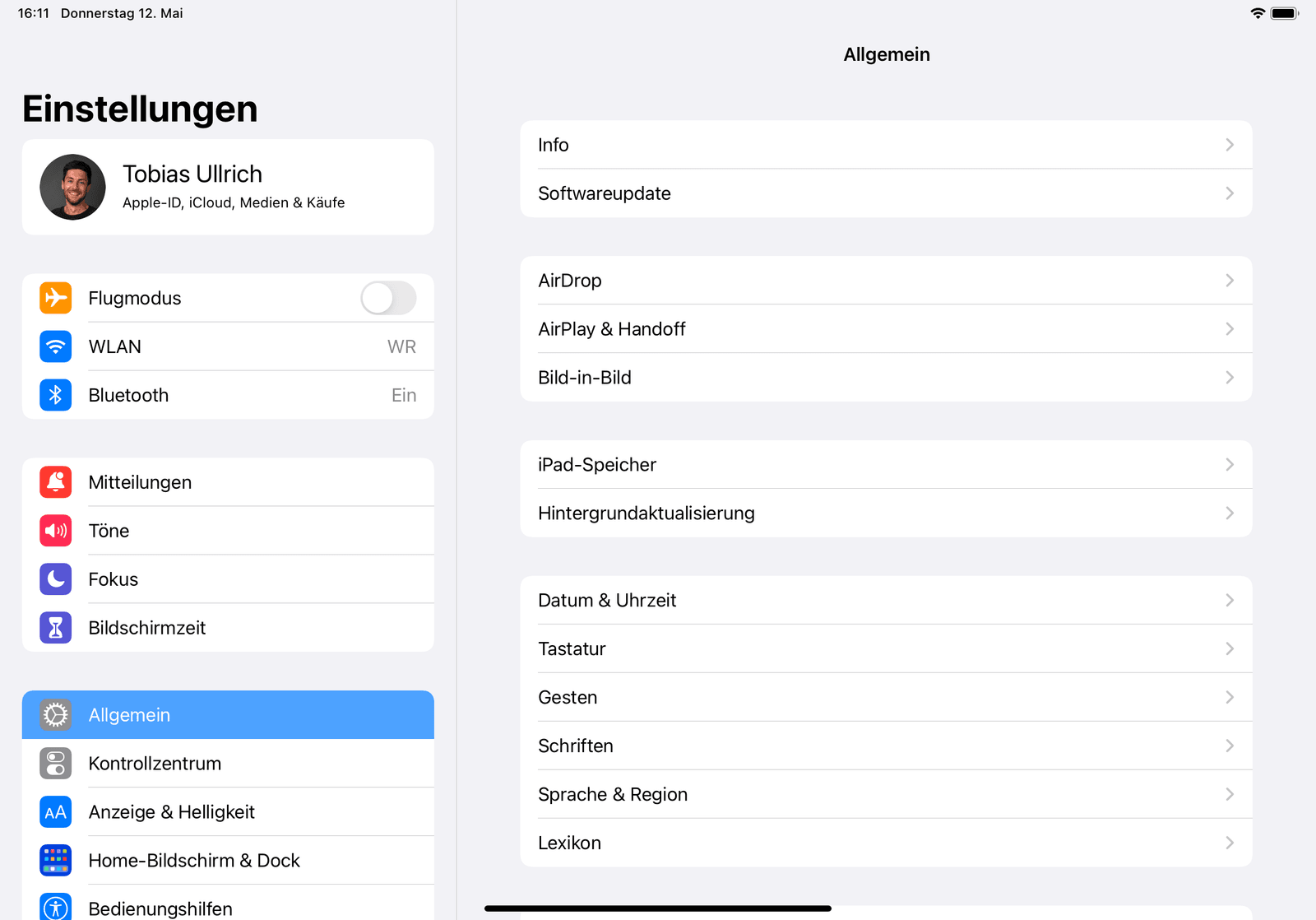Open Datum & Uhrzeit settings

[x=886, y=601]
